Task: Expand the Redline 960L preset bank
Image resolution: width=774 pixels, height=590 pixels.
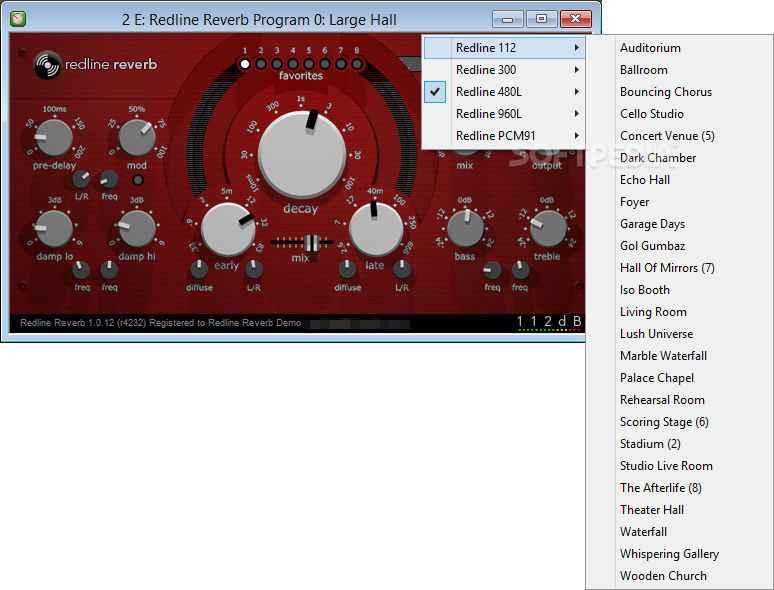Action: click(503, 114)
